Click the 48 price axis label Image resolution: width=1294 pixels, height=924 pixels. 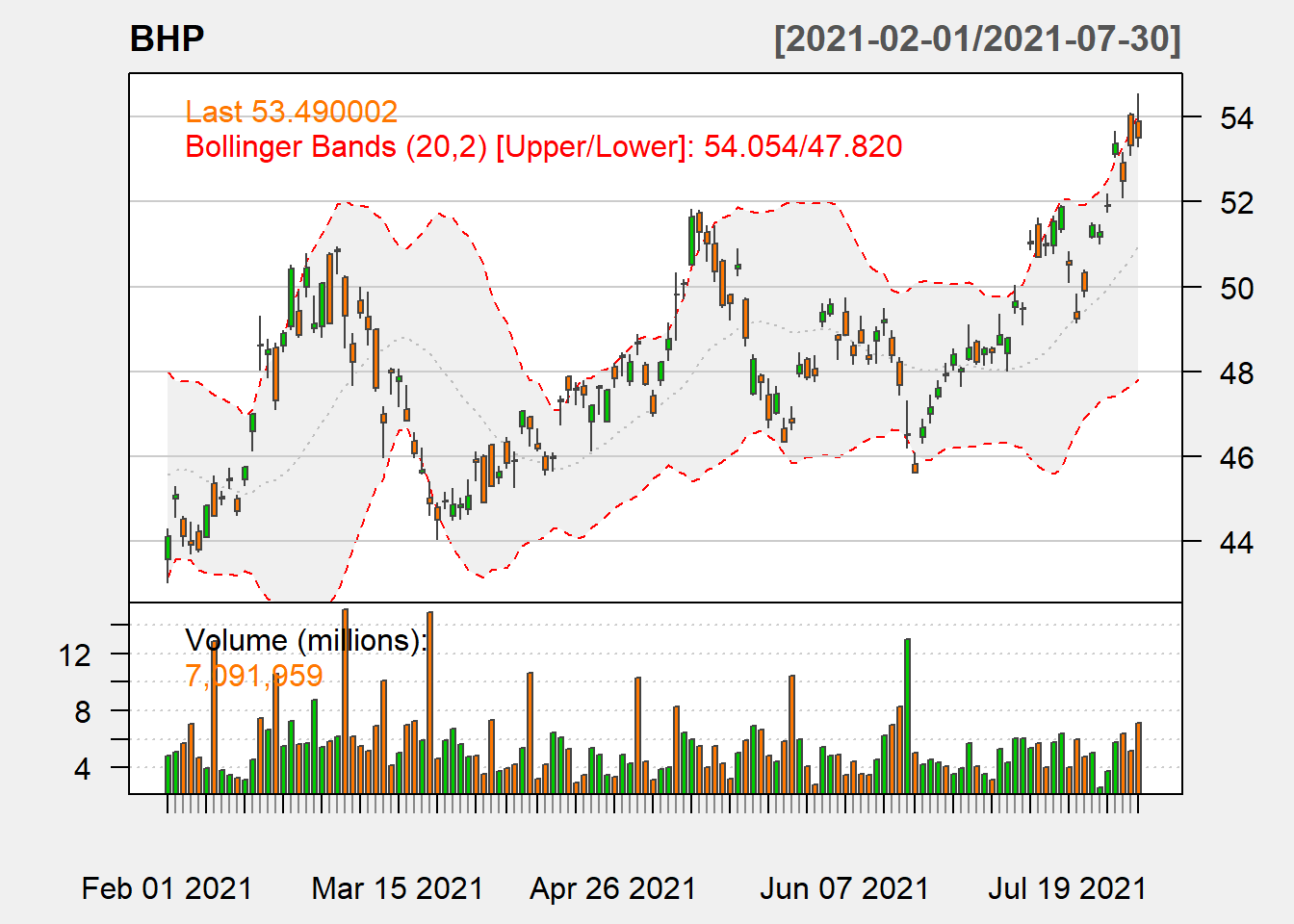coord(1236,372)
